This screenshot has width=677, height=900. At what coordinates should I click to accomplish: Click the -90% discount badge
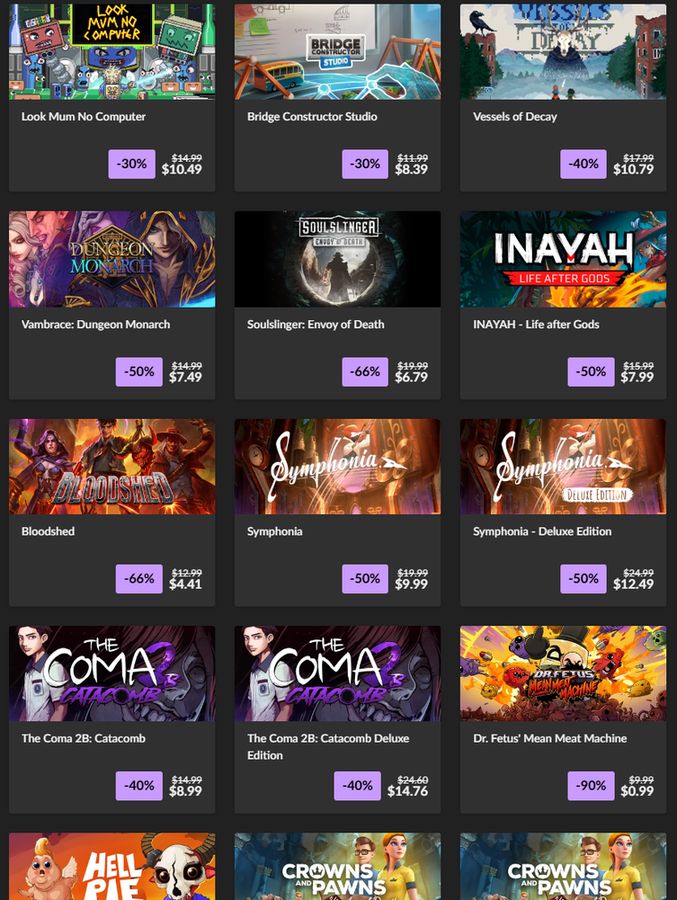coord(591,786)
